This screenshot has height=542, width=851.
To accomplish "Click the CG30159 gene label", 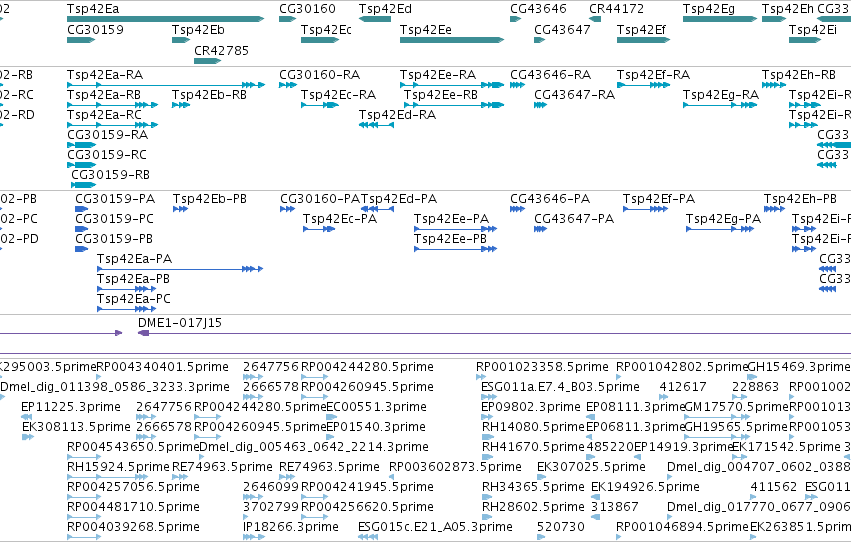I will click(95, 30).
